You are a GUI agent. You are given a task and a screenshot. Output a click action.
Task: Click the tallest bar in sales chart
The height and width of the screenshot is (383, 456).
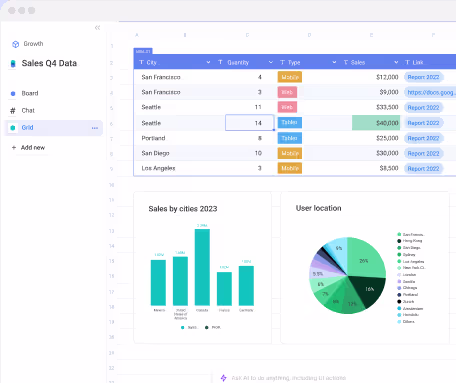[x=202, y=267]
